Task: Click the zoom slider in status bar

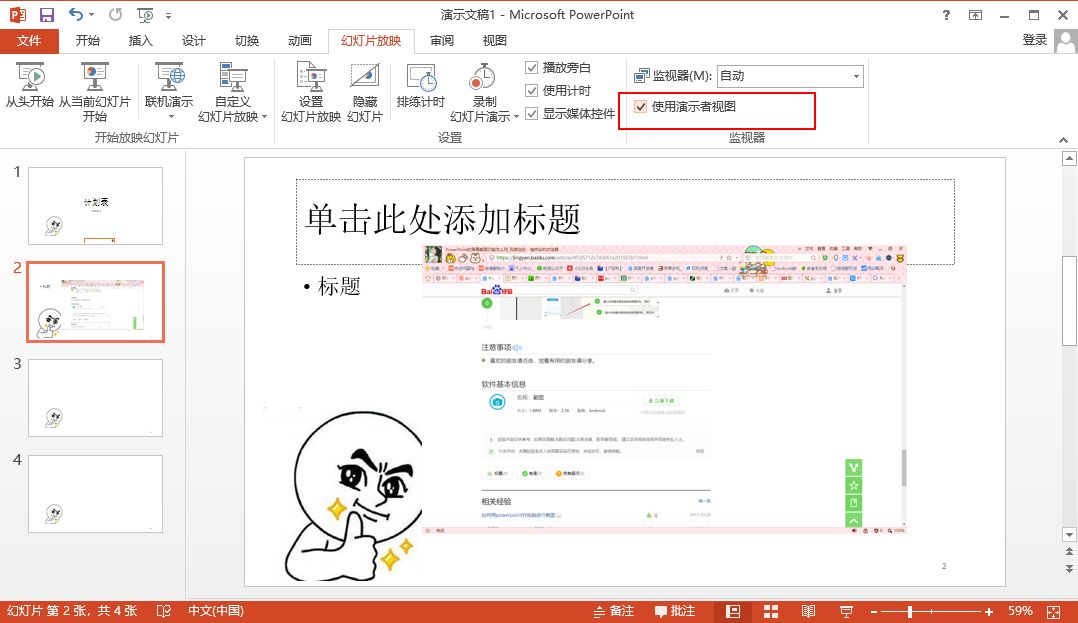Action: (x=909, y=611)
